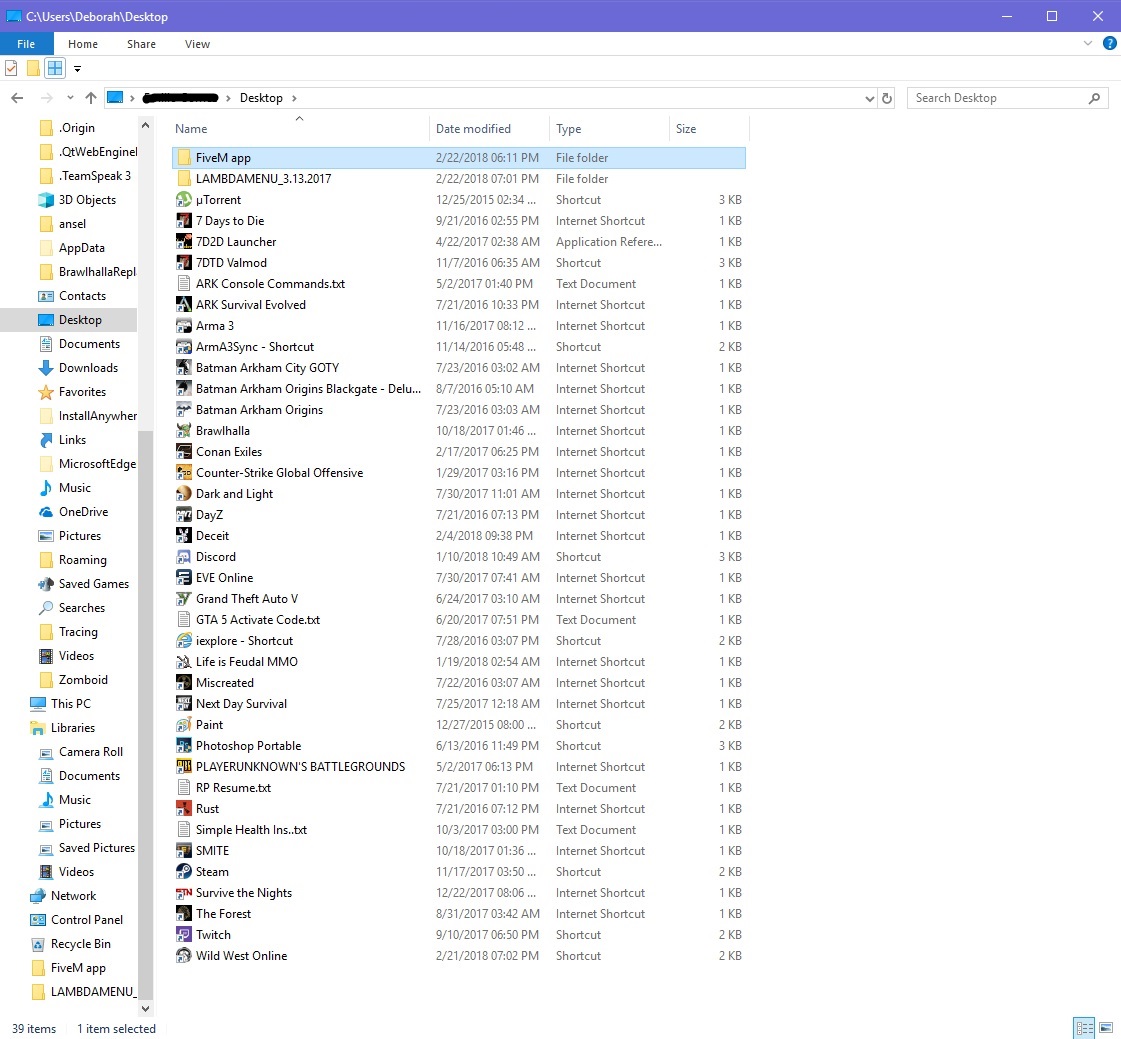Select PLAYERUNKNOWN'S BATTLEGROUNDS icon
The height and width of the screenshot is (1039, 1121).
184,767
